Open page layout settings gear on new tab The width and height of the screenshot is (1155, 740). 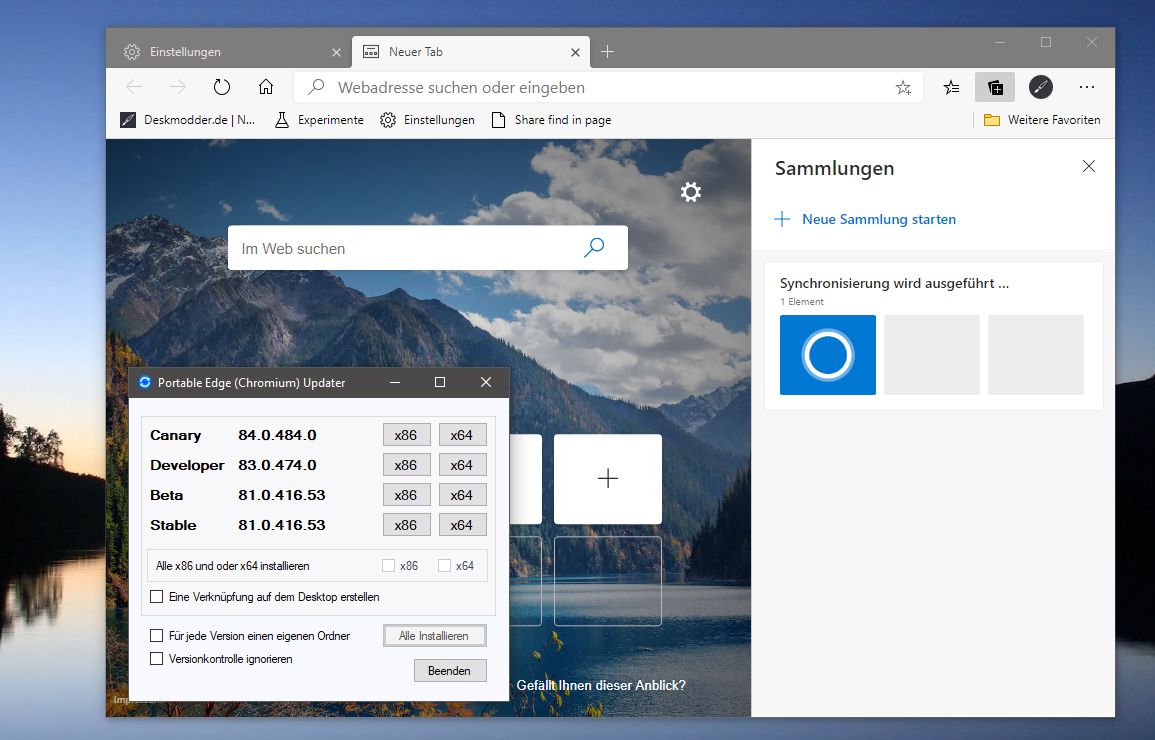pyautogui.click(x=691, y=192)
